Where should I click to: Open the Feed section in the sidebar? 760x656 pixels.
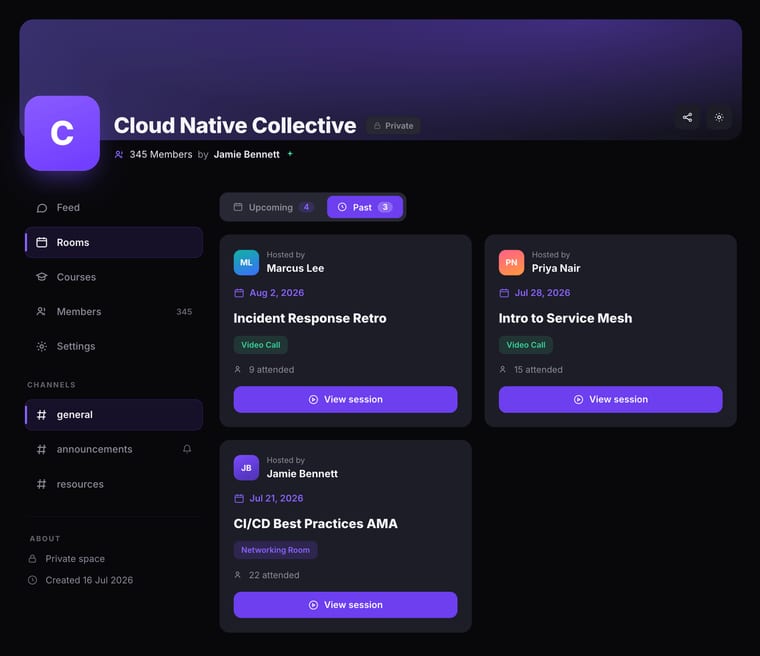[114, 208]
